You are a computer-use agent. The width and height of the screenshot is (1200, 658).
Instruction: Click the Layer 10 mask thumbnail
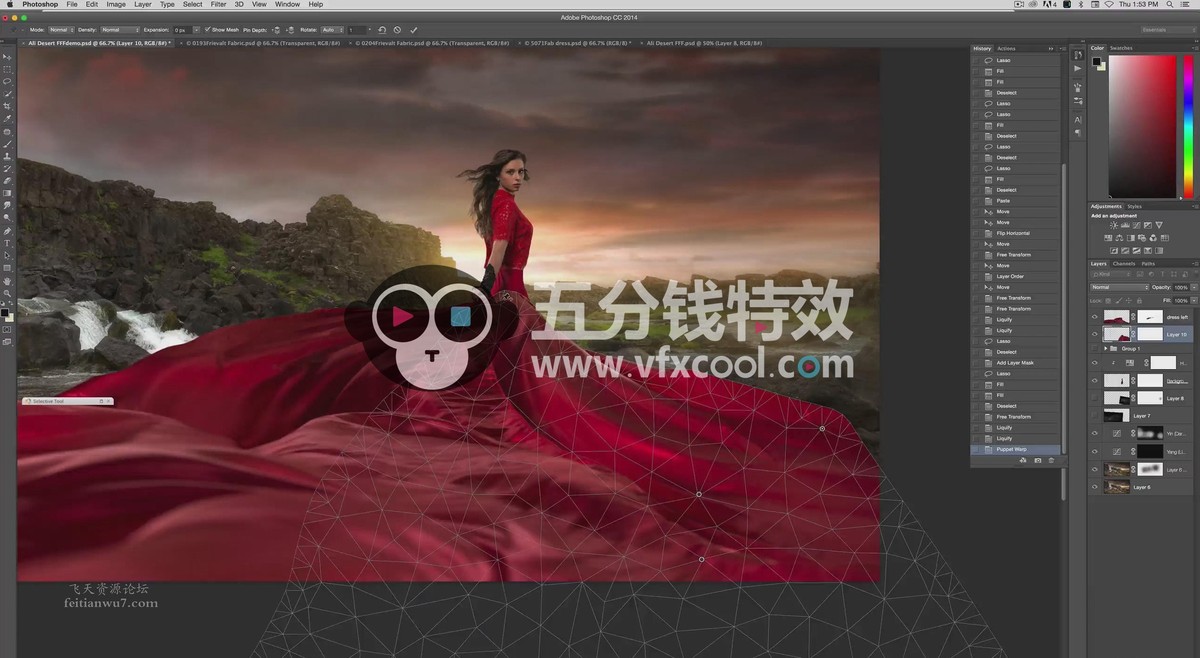tap(1151, 334)
